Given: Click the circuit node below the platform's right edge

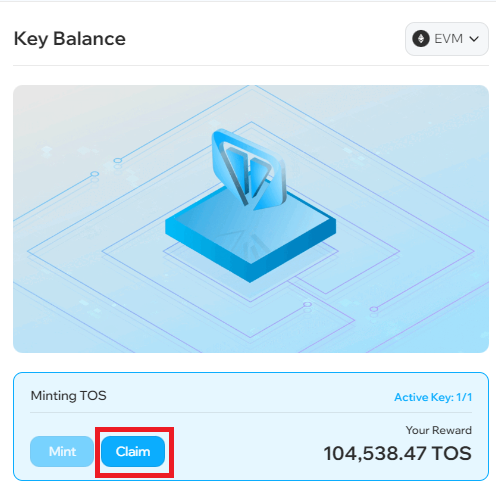Looking at the screenshot, I should [x=307, y=304].
